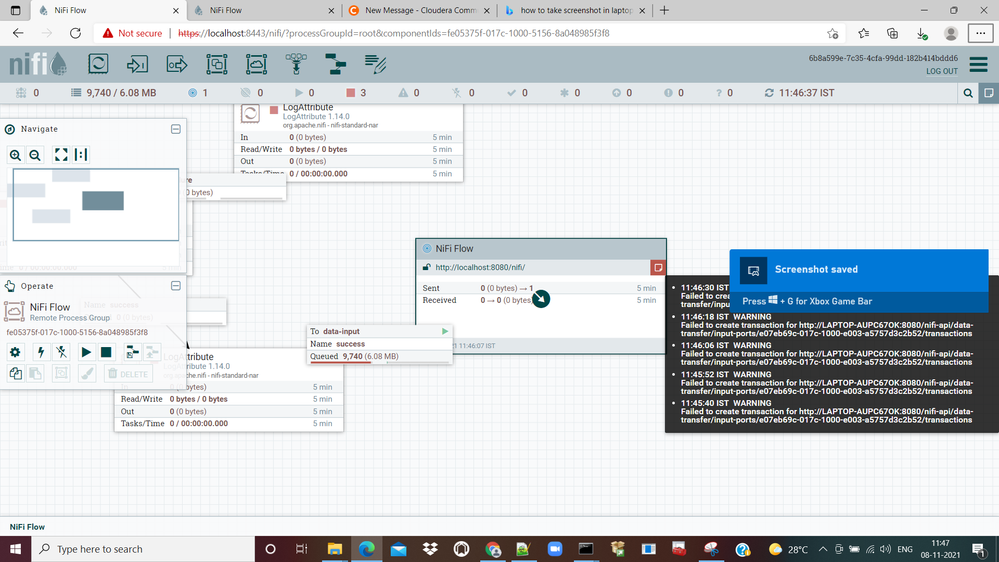Click the Actual size icon in Navigate

click(81, 155)
